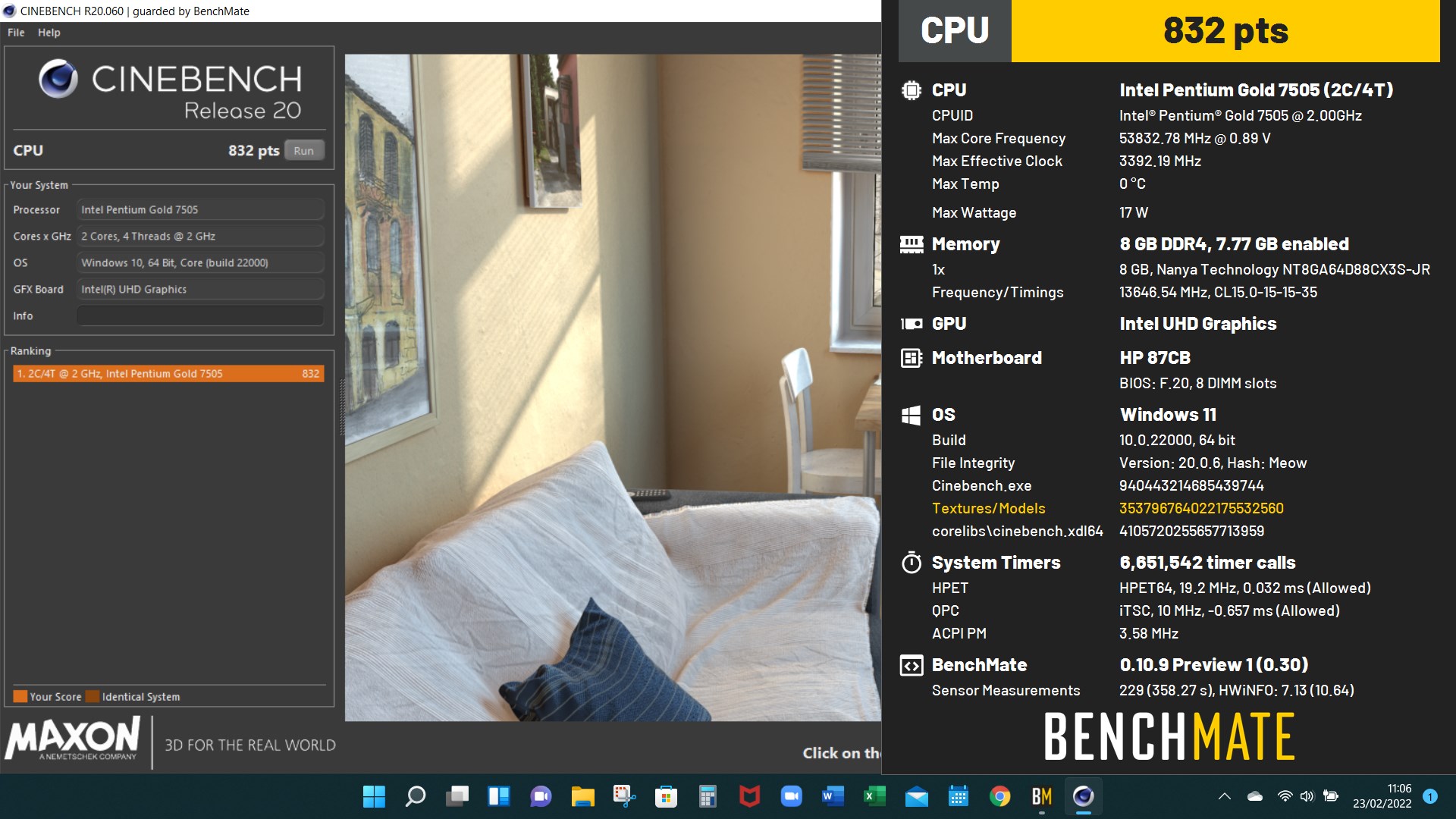This screenshot has height=819, width=1456.
Task: Click the Textures/Models yellow hash label
Action: tap(988, 508)
